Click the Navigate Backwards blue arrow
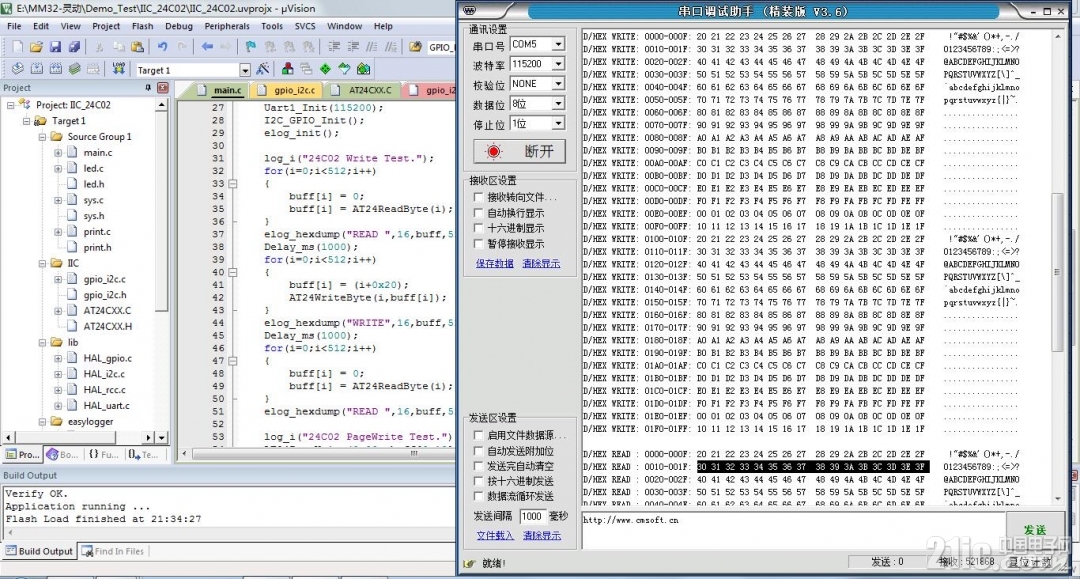This screenshot has width=1080, height=579. coord(207,47)
